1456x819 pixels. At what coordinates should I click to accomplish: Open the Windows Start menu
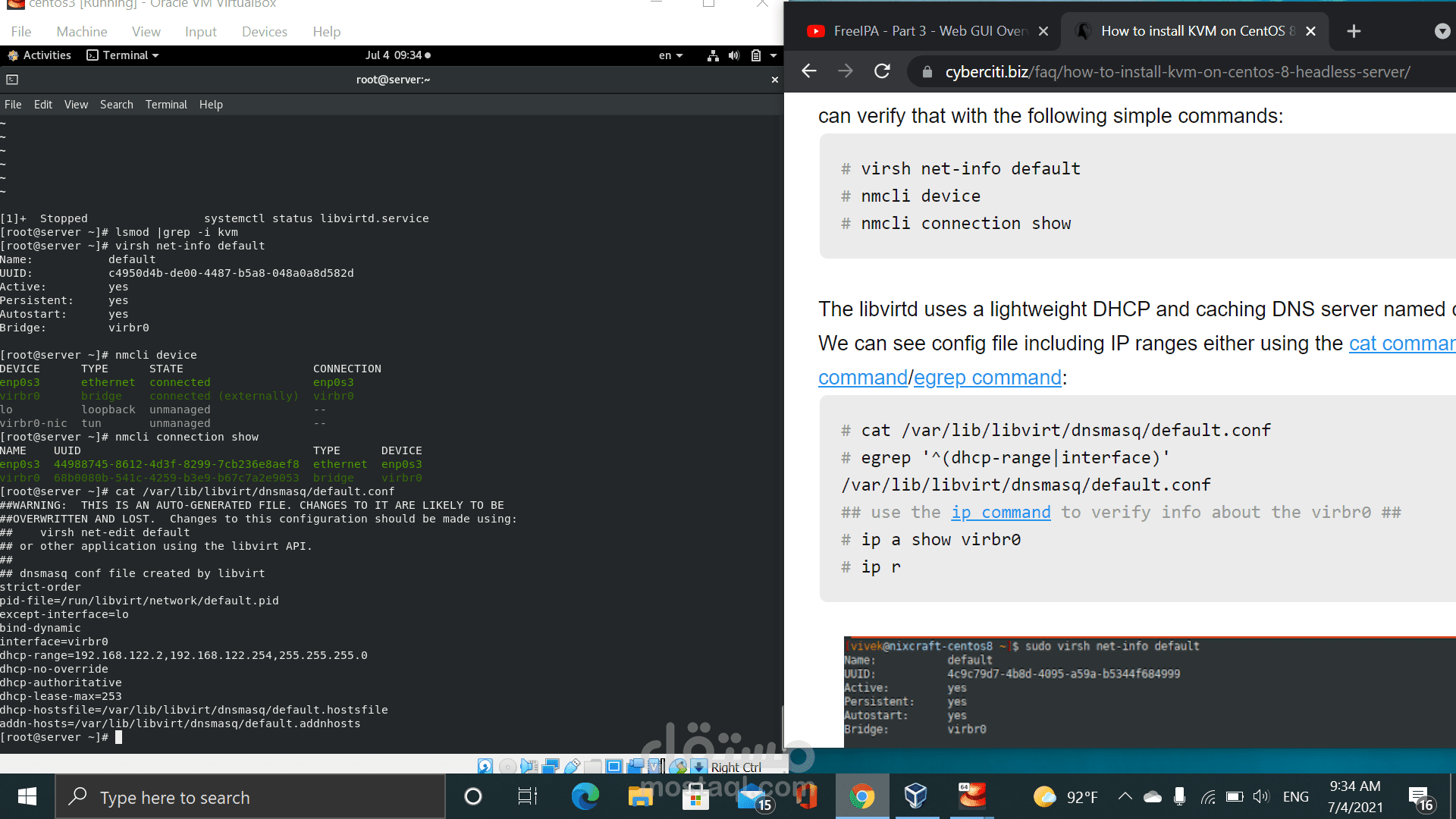27,796
